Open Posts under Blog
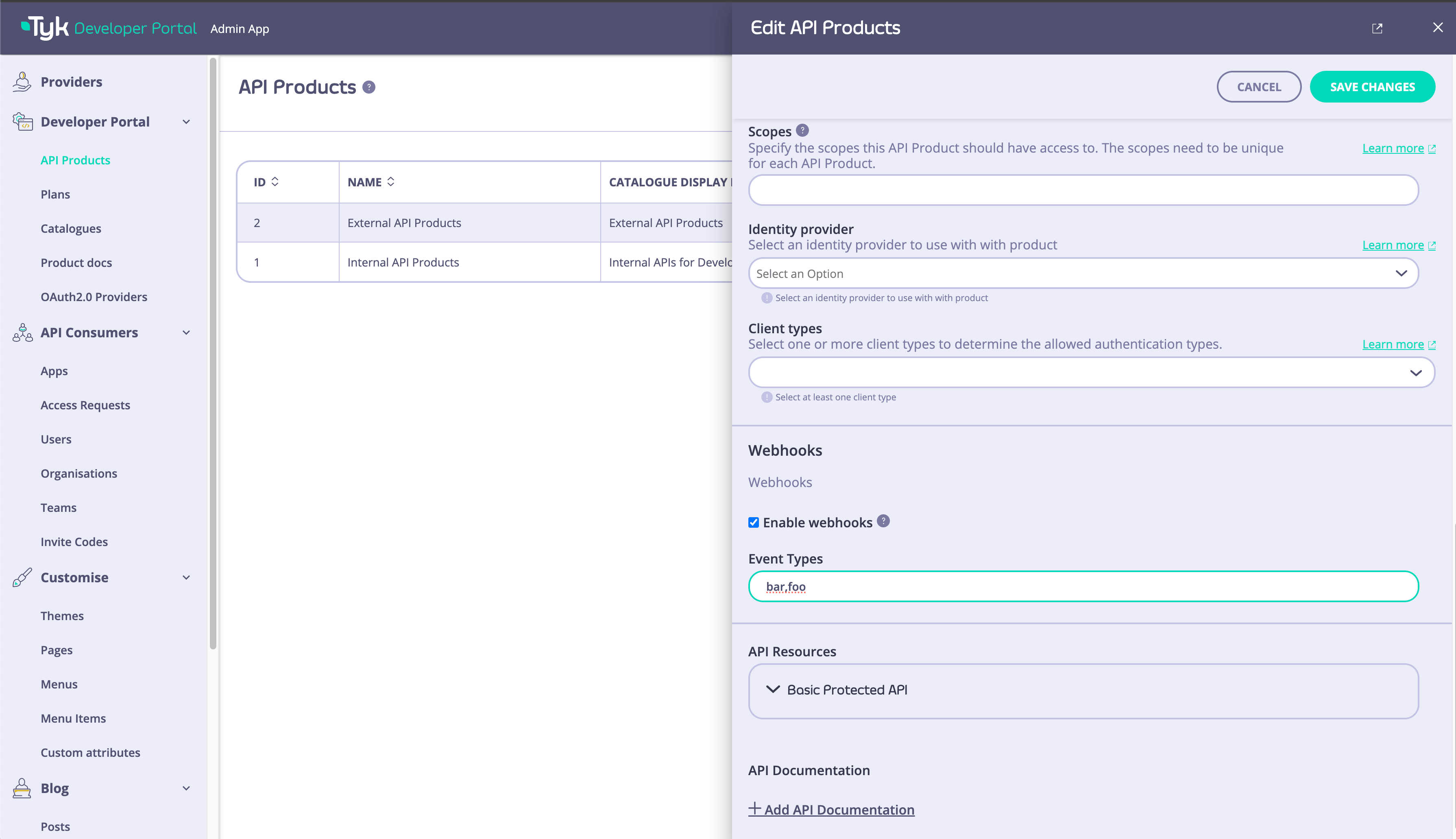 click(55, 826)
